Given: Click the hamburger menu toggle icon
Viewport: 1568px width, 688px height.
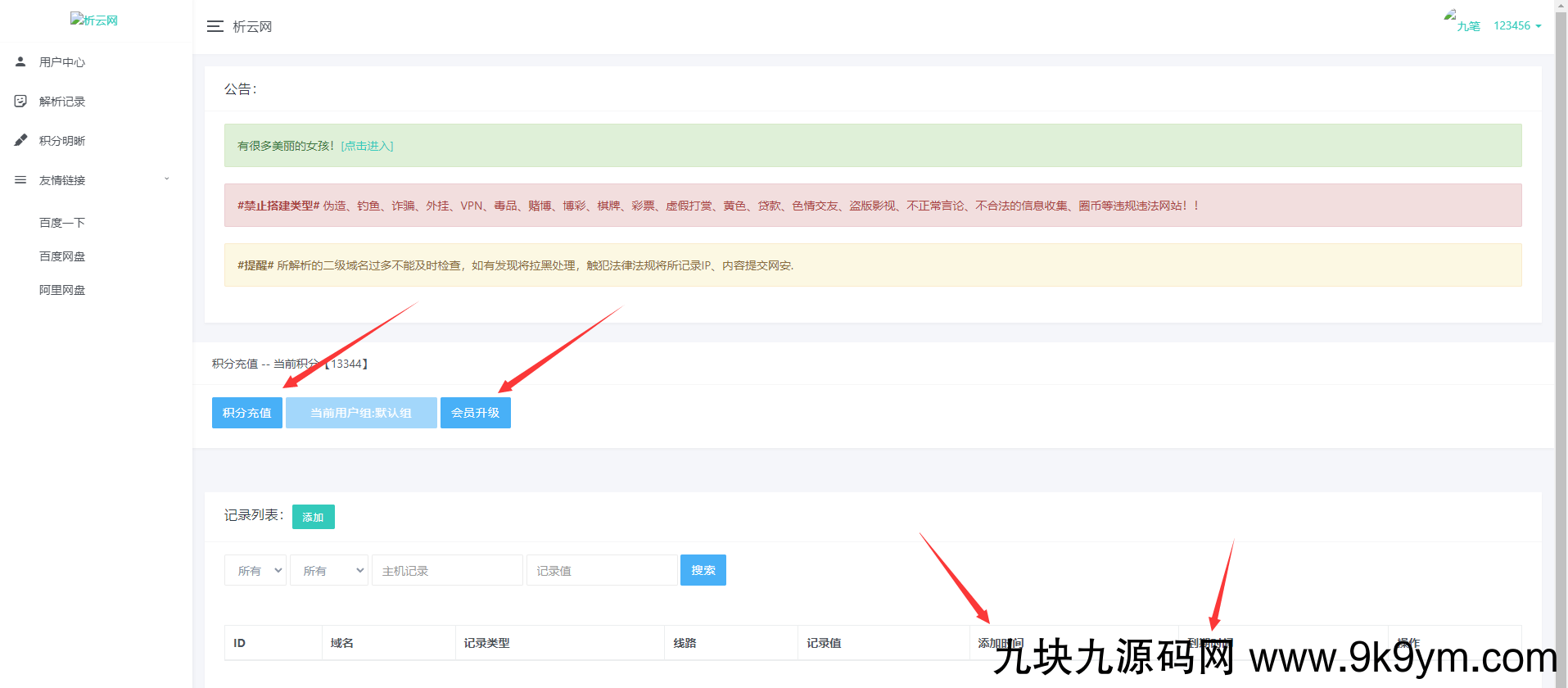Looking at the screenshot, I should point(215,26).
